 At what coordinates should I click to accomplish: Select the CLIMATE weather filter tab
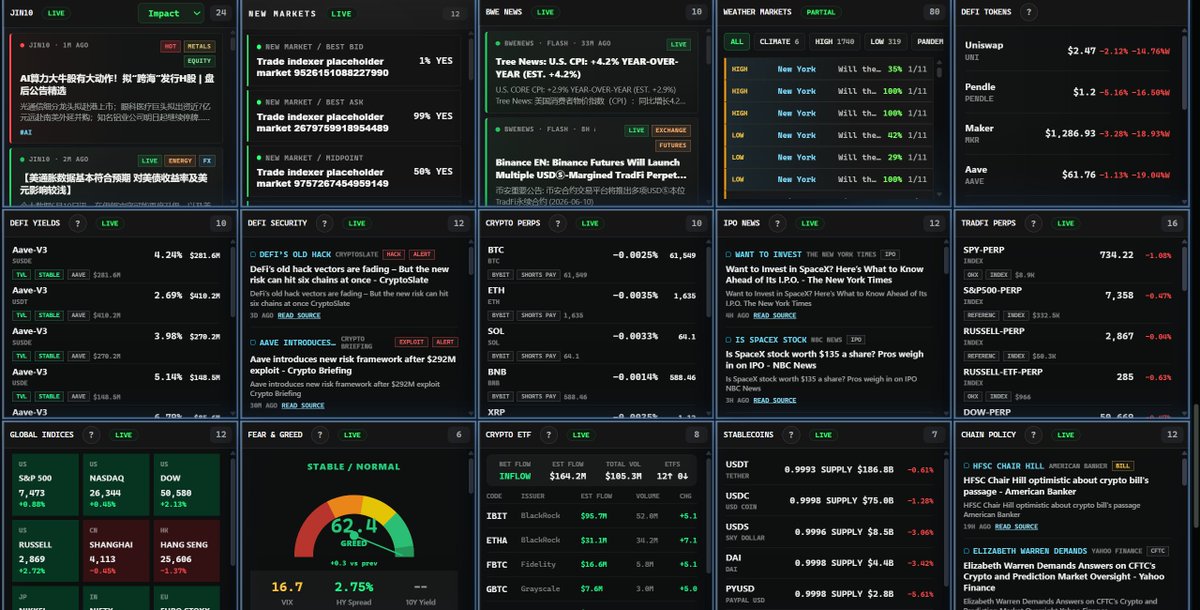[x=780, y=42]
